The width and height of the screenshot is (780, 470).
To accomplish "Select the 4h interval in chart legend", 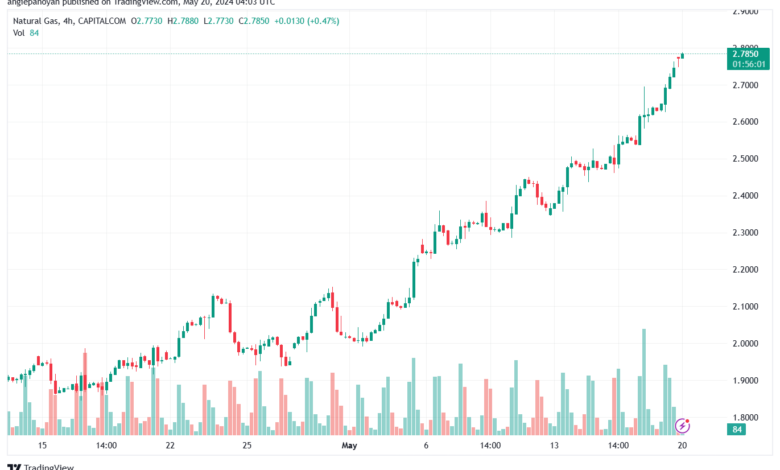I will 68,21.
